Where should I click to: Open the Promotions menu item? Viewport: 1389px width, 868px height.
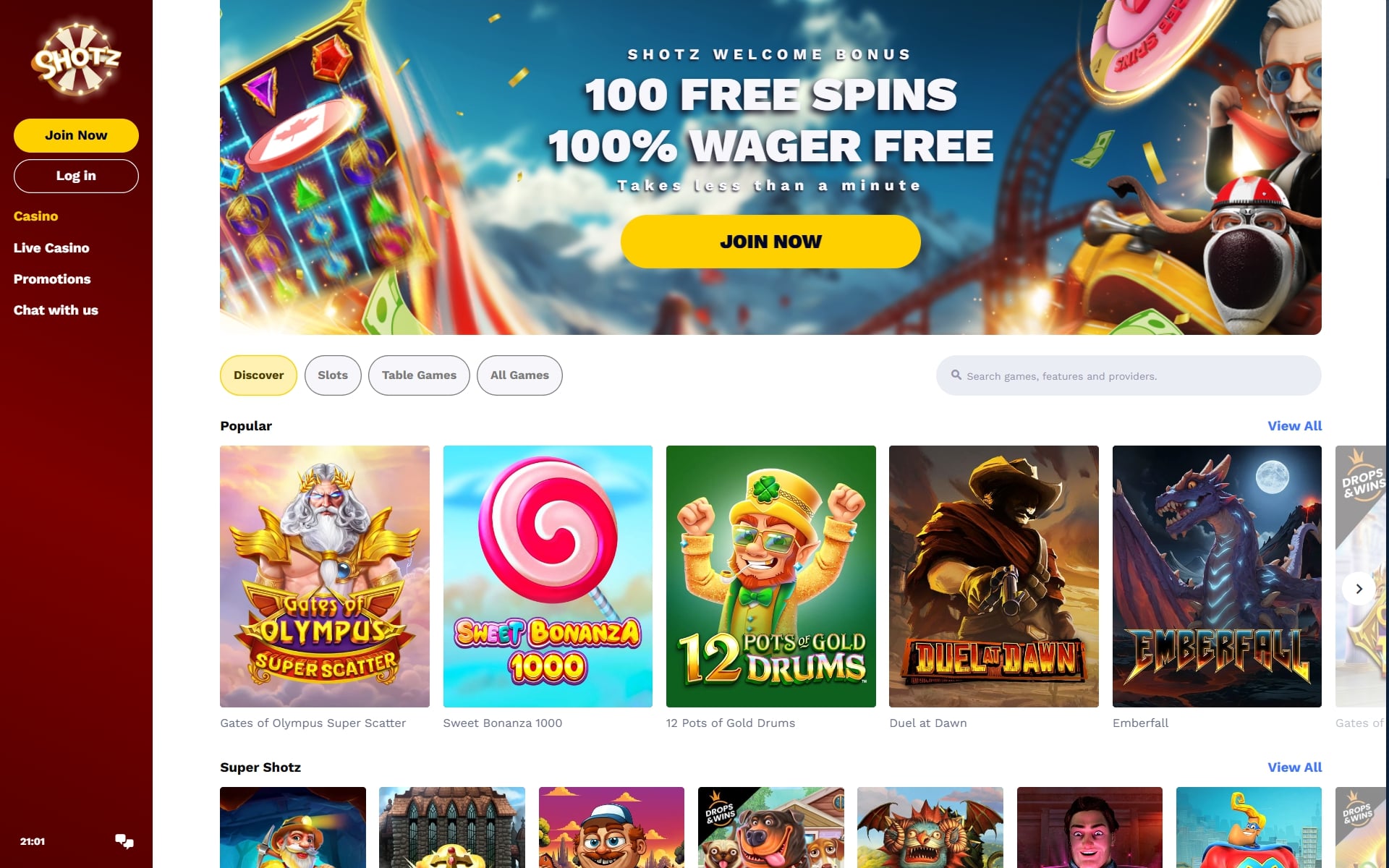[x=52, y=279]
